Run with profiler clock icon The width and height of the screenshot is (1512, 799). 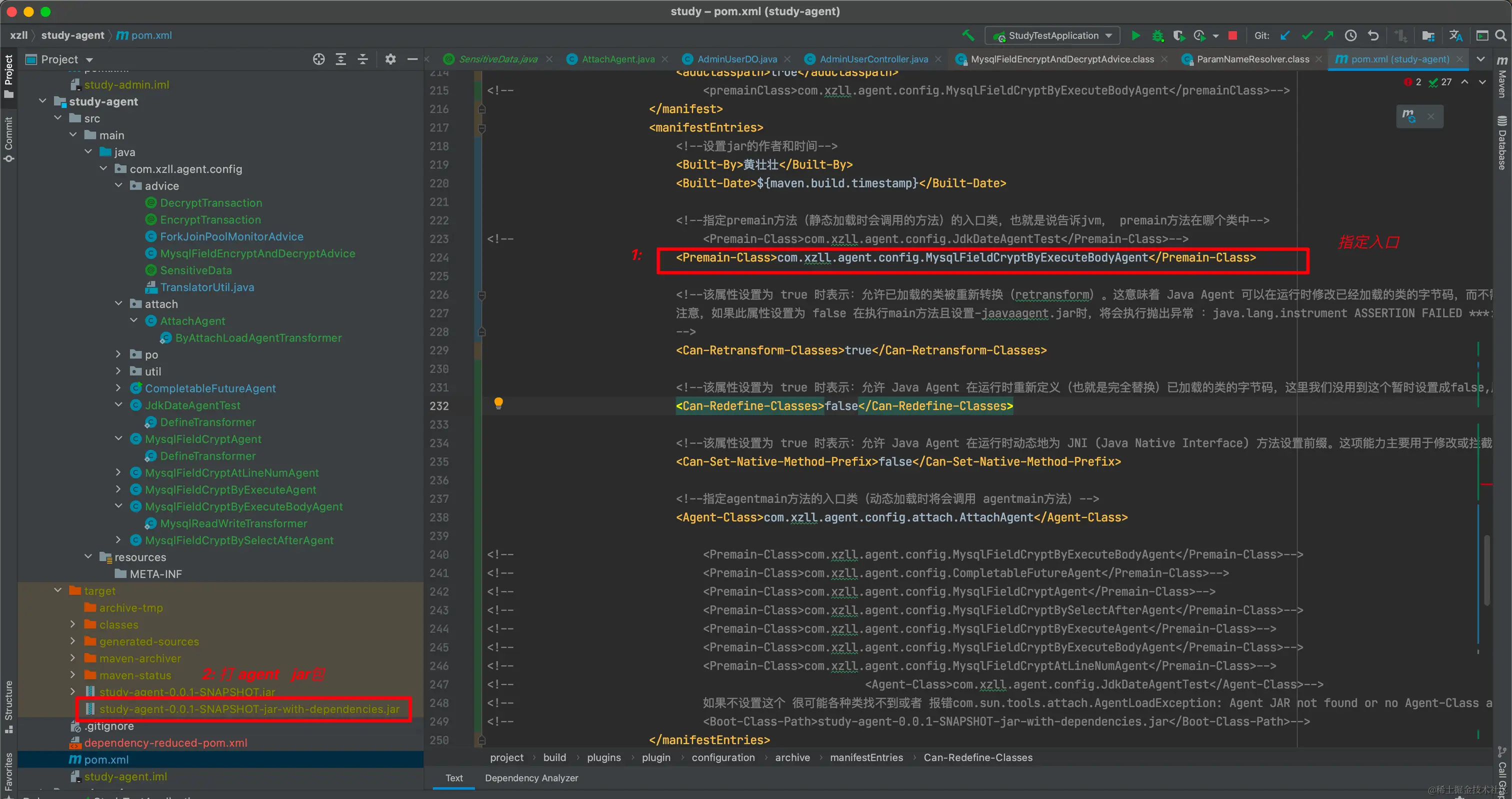pyautogui.click(x=1199, y=36)
